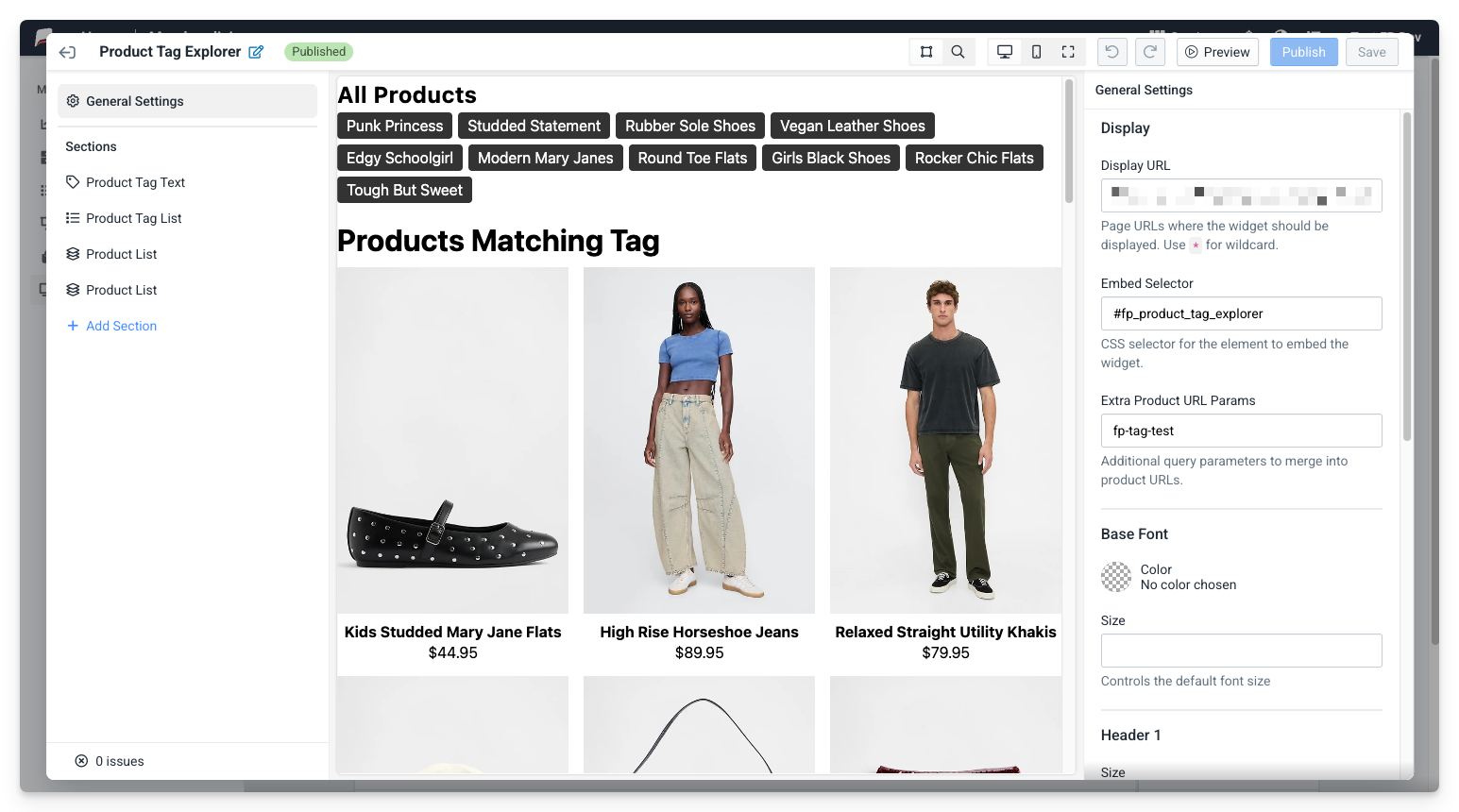
Task: Switch to mobile viewport icon
Action: [1036, 52]
